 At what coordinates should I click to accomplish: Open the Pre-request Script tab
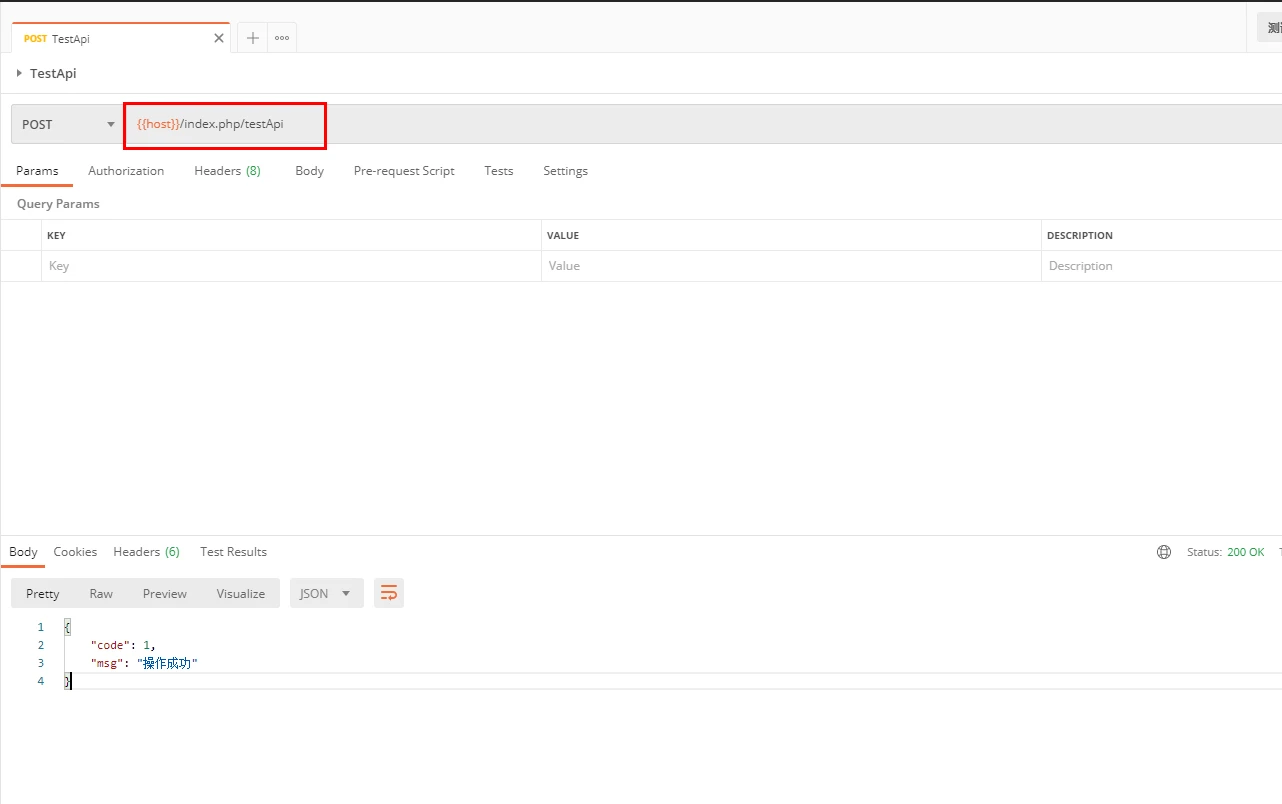(404, 171)
